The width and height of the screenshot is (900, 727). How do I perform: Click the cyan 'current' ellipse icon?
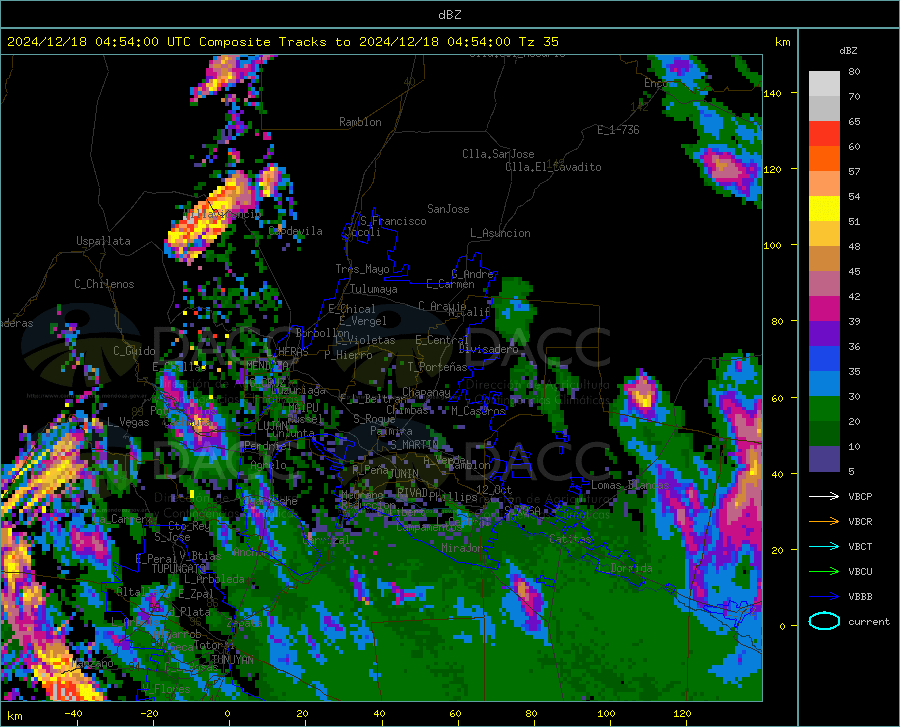824,621
